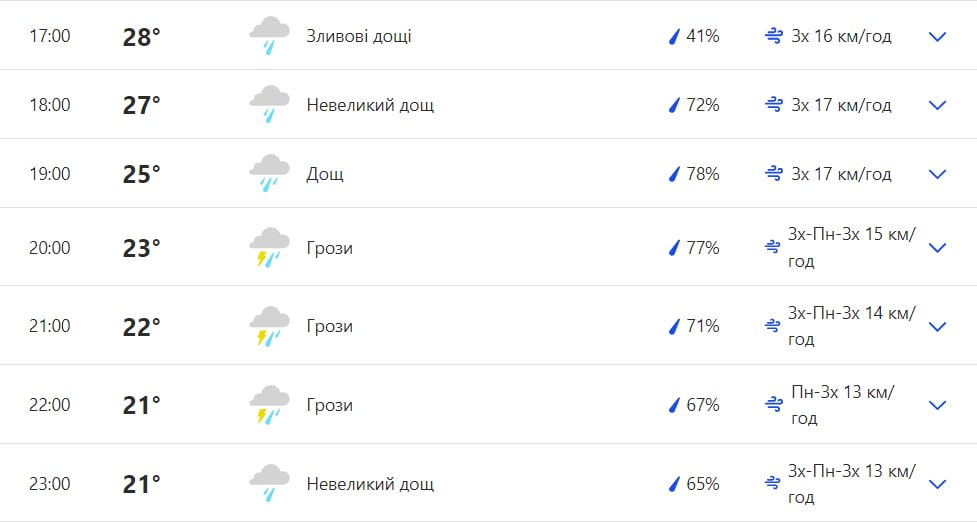
Task: Expand the 17:00 forecast details
Action: click(x=937, y=37)
